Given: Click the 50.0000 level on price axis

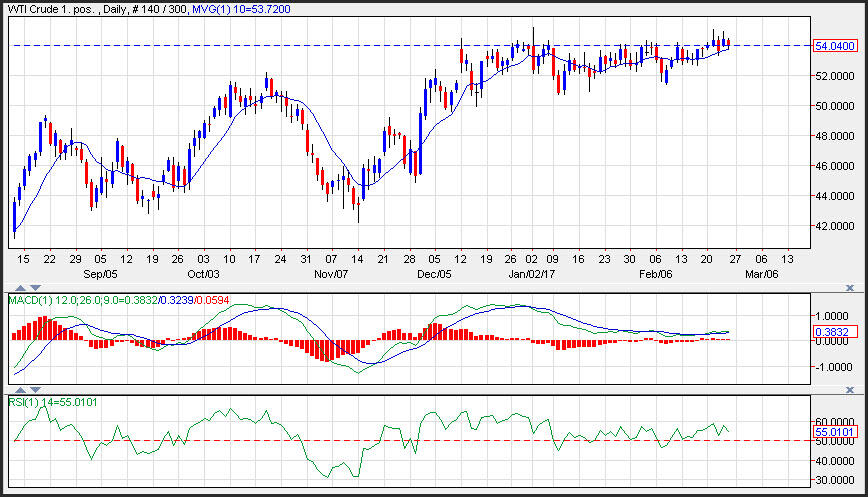Looking at the screenshot, I should pos(834,105).
